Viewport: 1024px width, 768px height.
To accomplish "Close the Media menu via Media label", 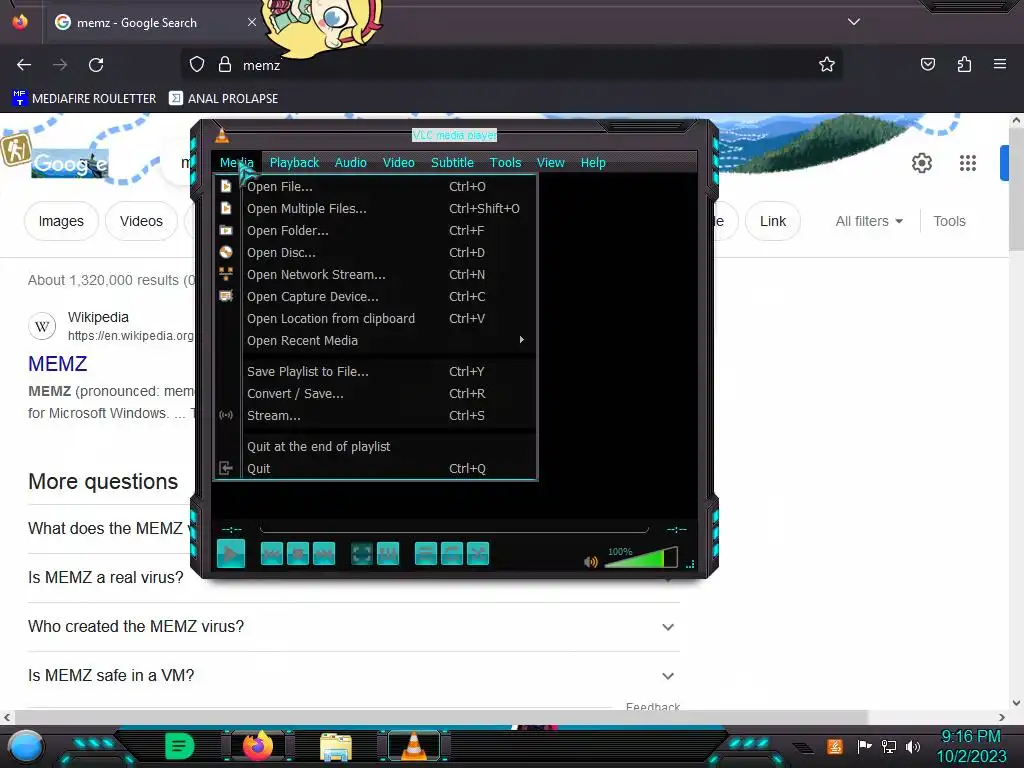I will coord(236,163).
